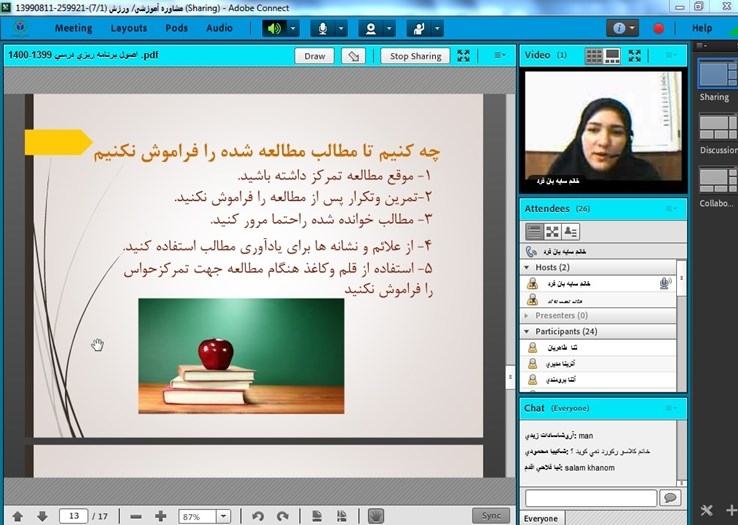The height and width of the screenshot is (525, 738).
Task: Open the 87% zoom level dropdown
Action: 224,517
